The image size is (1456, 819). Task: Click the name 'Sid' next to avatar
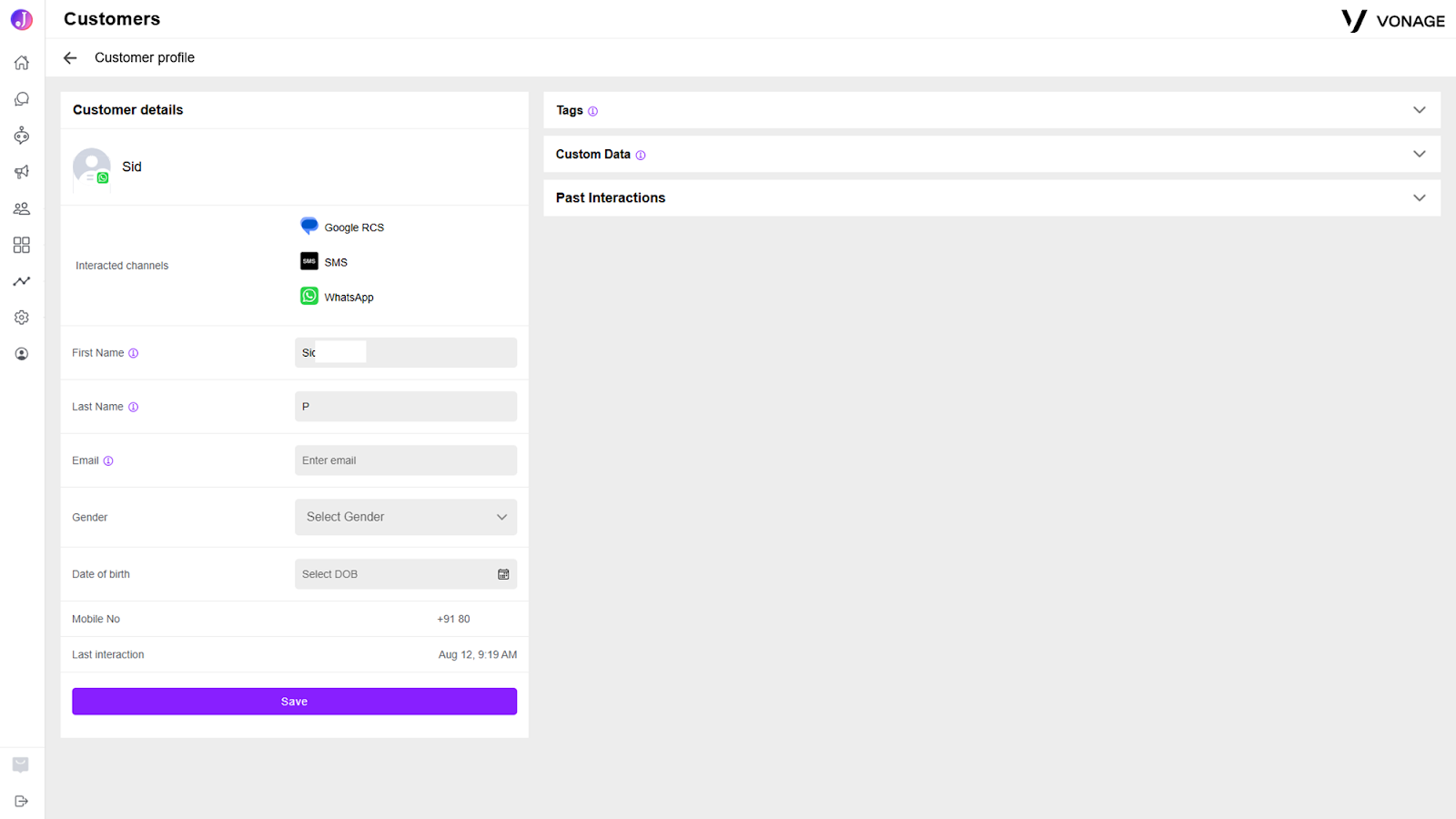[132, 167]
